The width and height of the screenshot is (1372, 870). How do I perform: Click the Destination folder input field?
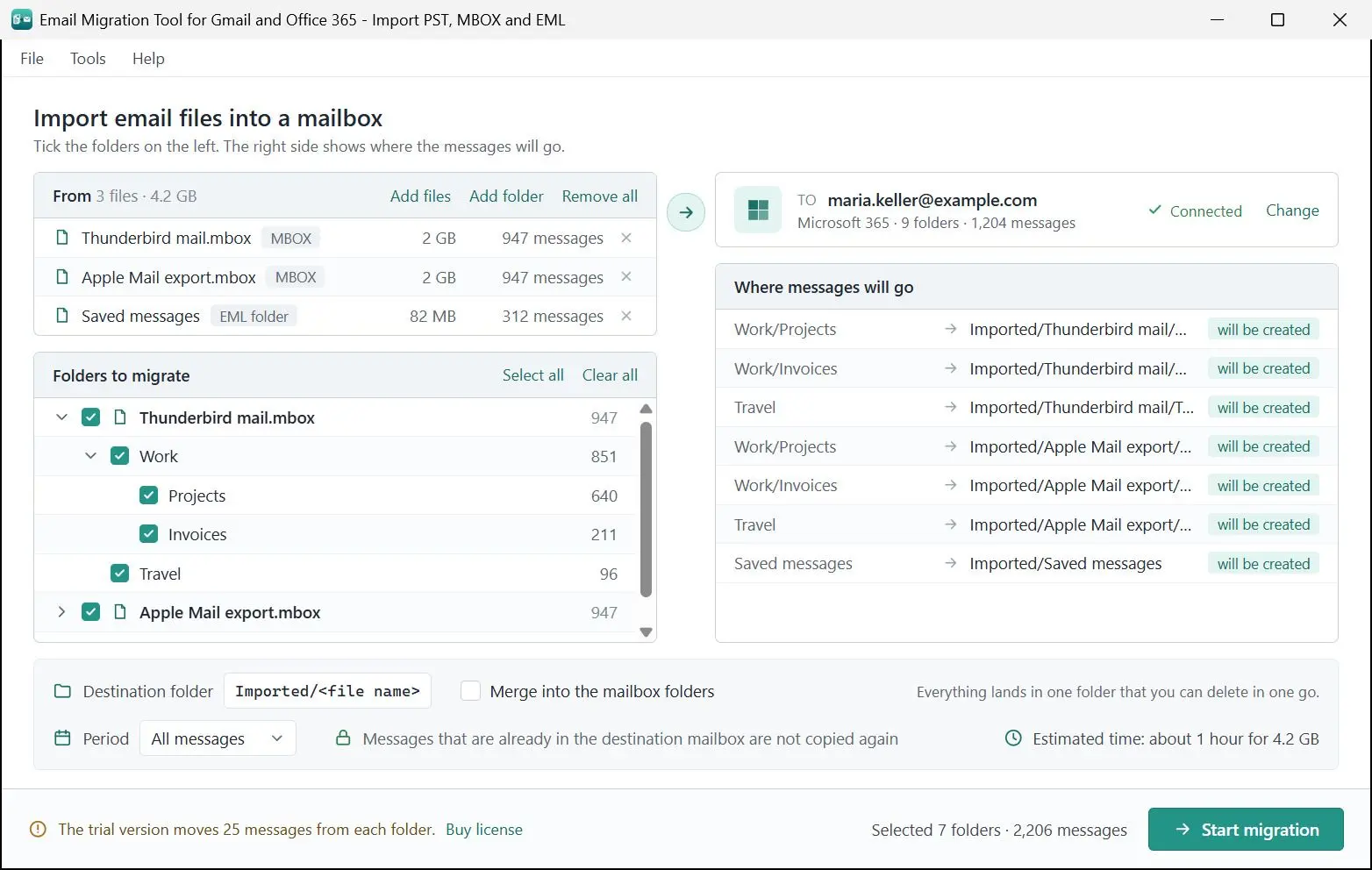327,691
